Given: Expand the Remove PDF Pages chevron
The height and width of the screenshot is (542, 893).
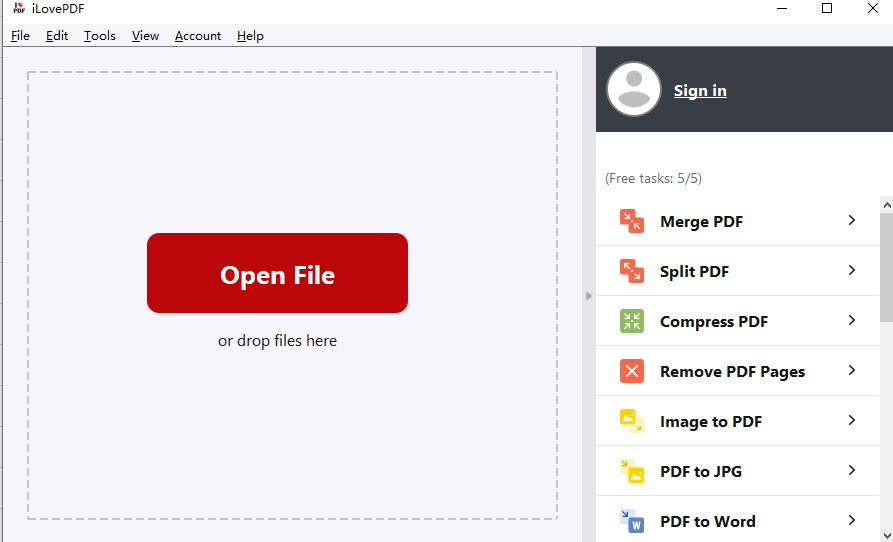Looking at the screenshot, I should [851, 371].
